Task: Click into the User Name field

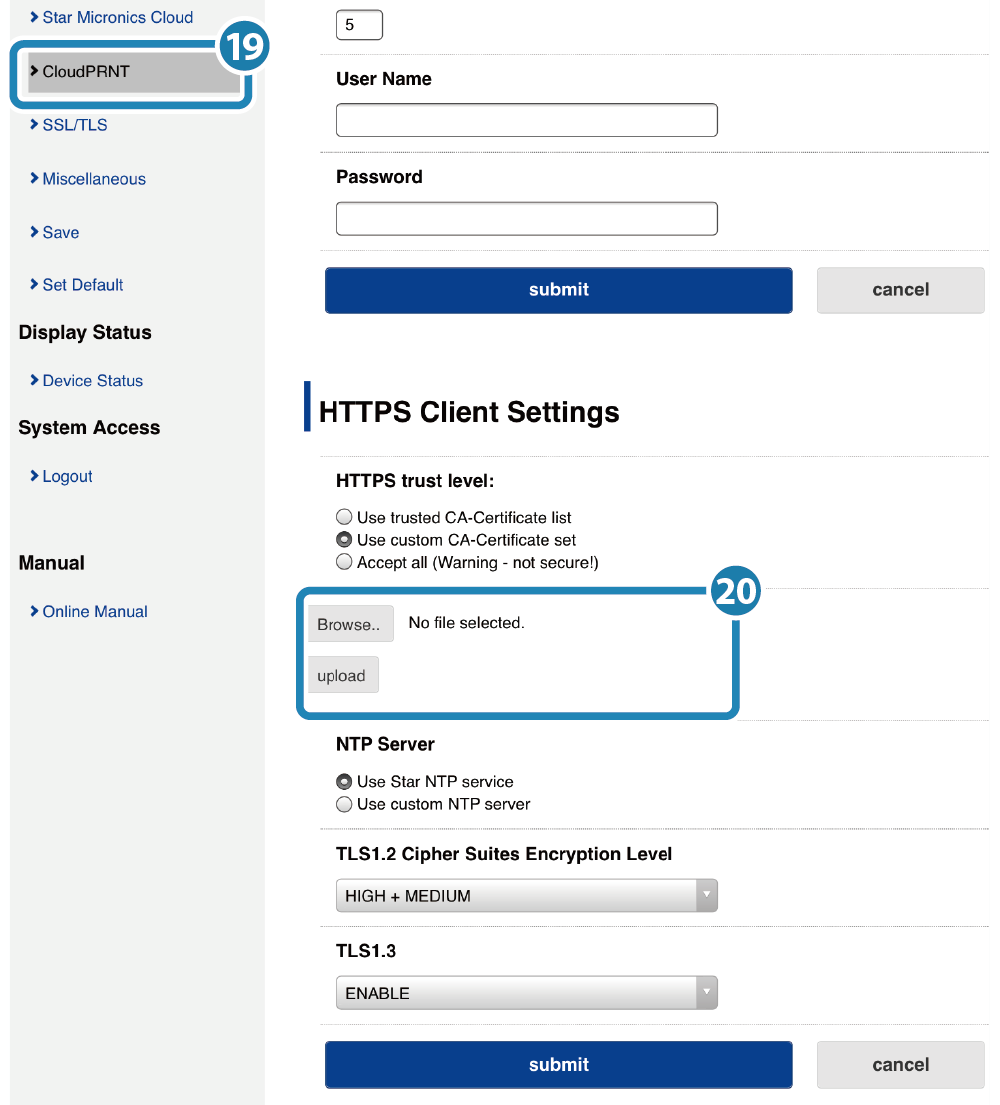Action: pyautogui.click(x=526, y=120)
